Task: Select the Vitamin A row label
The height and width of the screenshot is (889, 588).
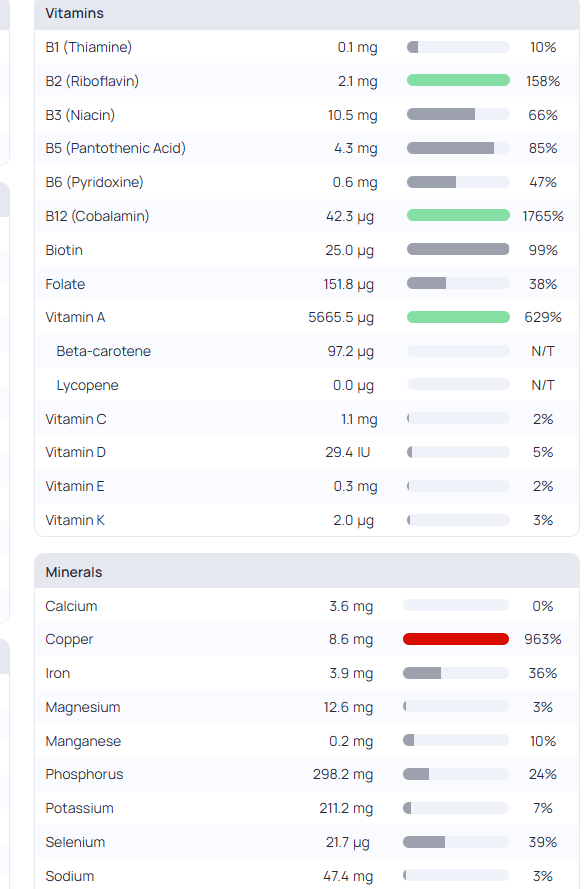Action: coord(75,318)
